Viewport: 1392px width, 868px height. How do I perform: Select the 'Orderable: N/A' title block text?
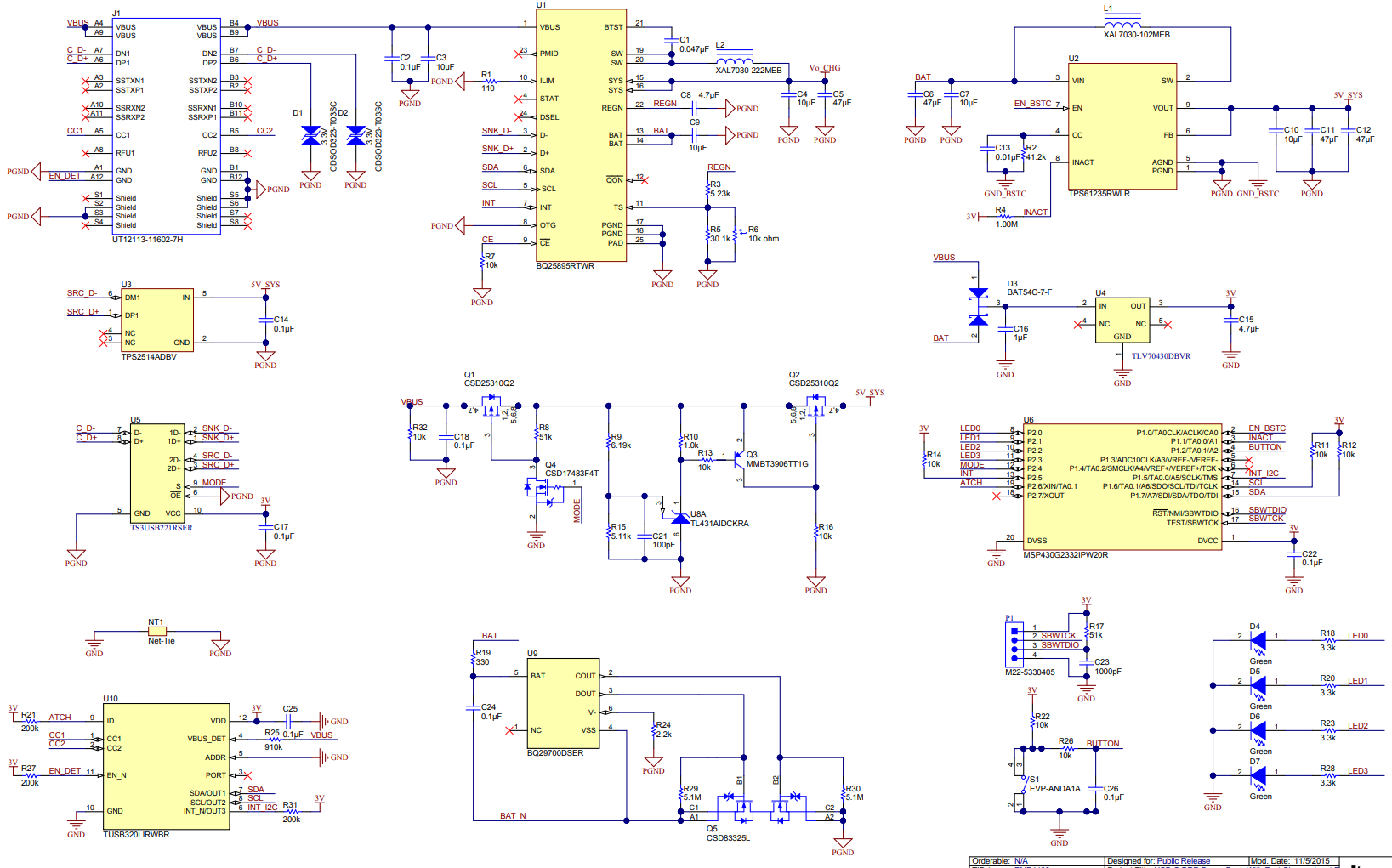pyautogui.click(x=999, y=861)
